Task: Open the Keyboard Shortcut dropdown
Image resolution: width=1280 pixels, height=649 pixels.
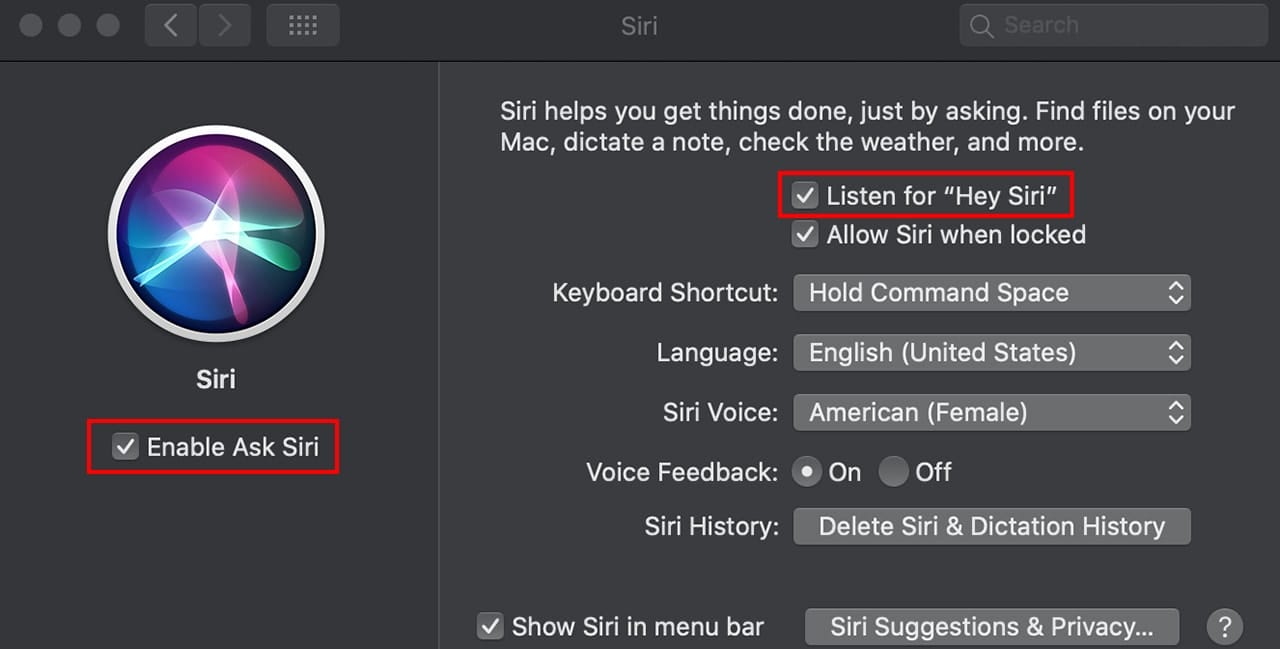Action: (x=991, y=293)
